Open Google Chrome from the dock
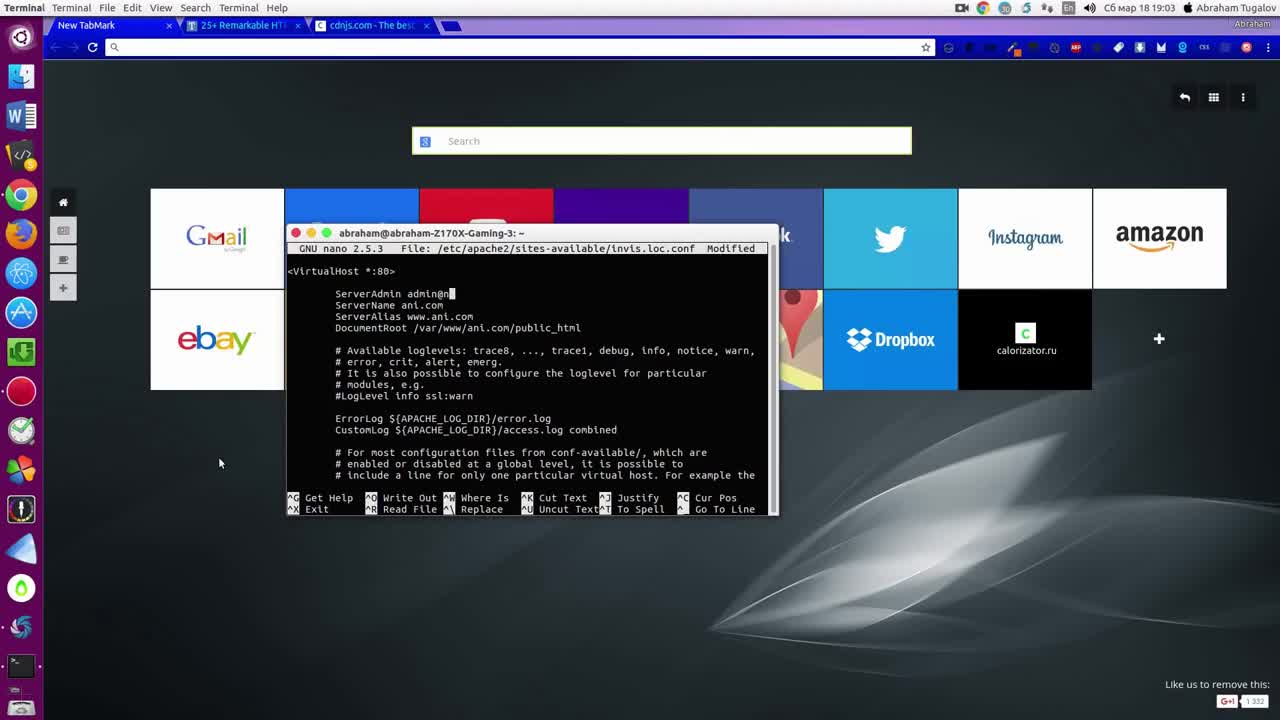1280x720 pixels. [21, 195]
